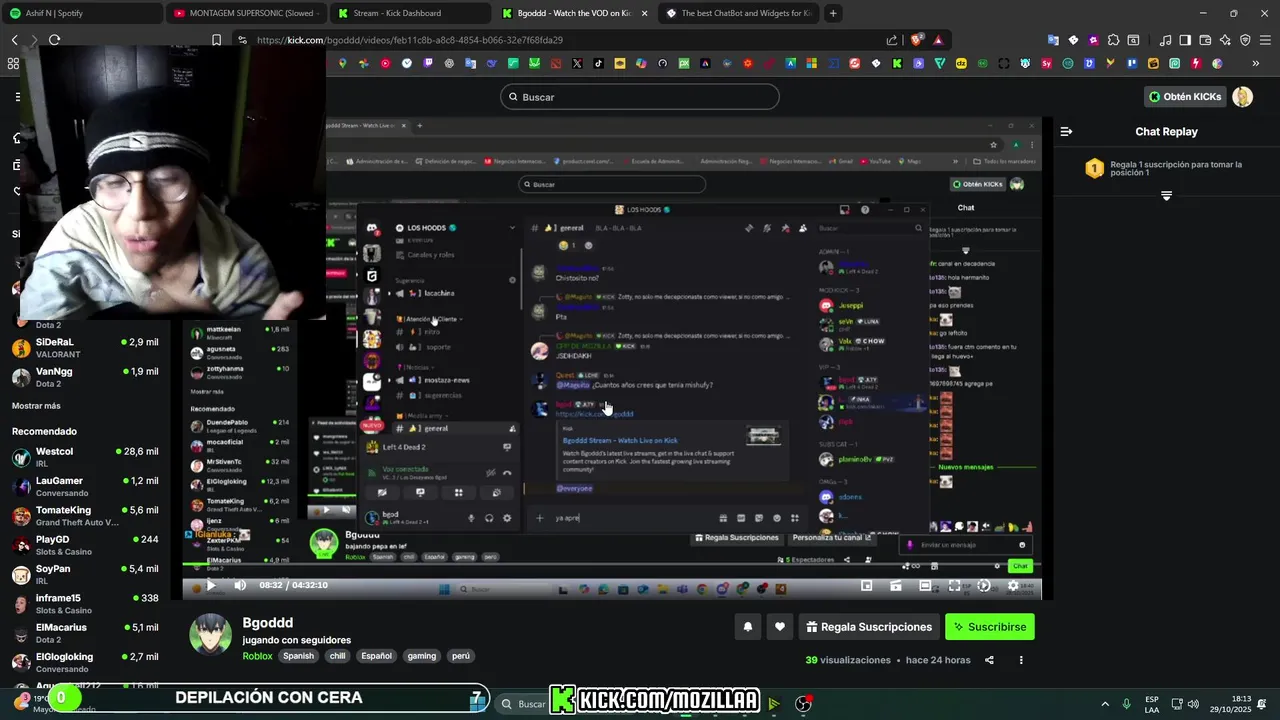Open the Brave Wallet icon
Viewport: 1280px width, 720px height.
(x=1205, y=40)
